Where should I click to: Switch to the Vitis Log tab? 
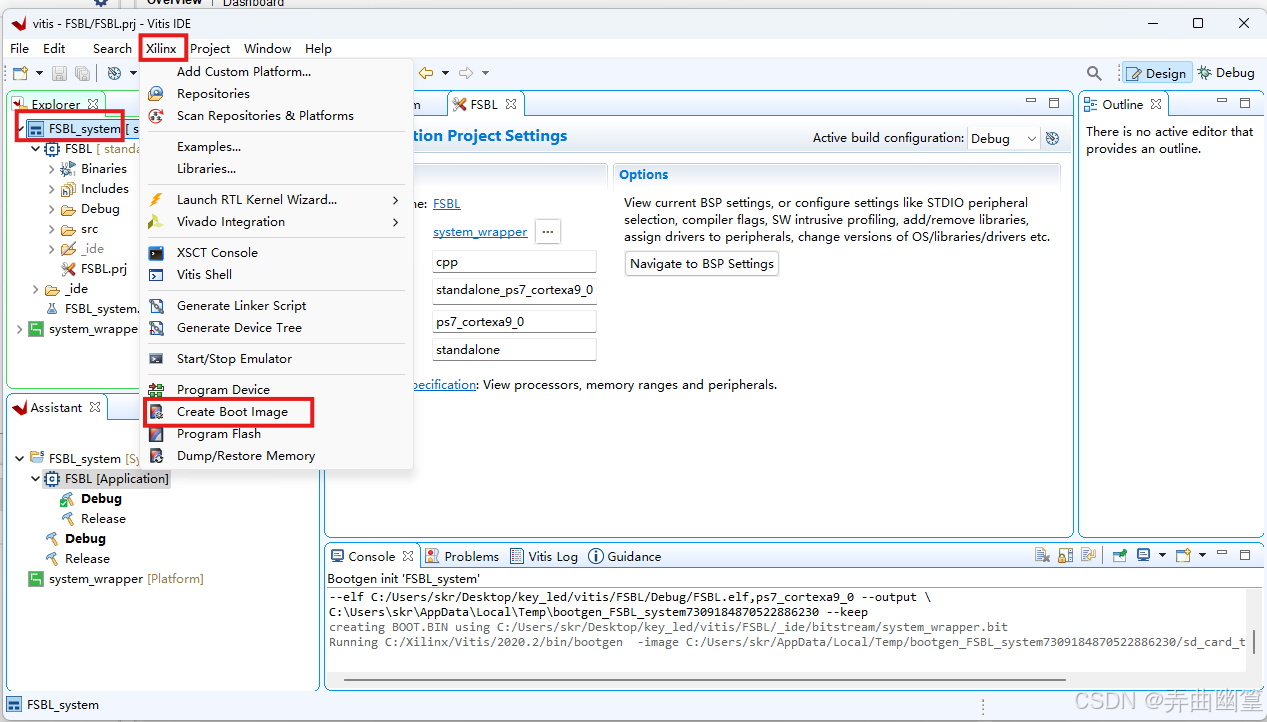[544, 556]
